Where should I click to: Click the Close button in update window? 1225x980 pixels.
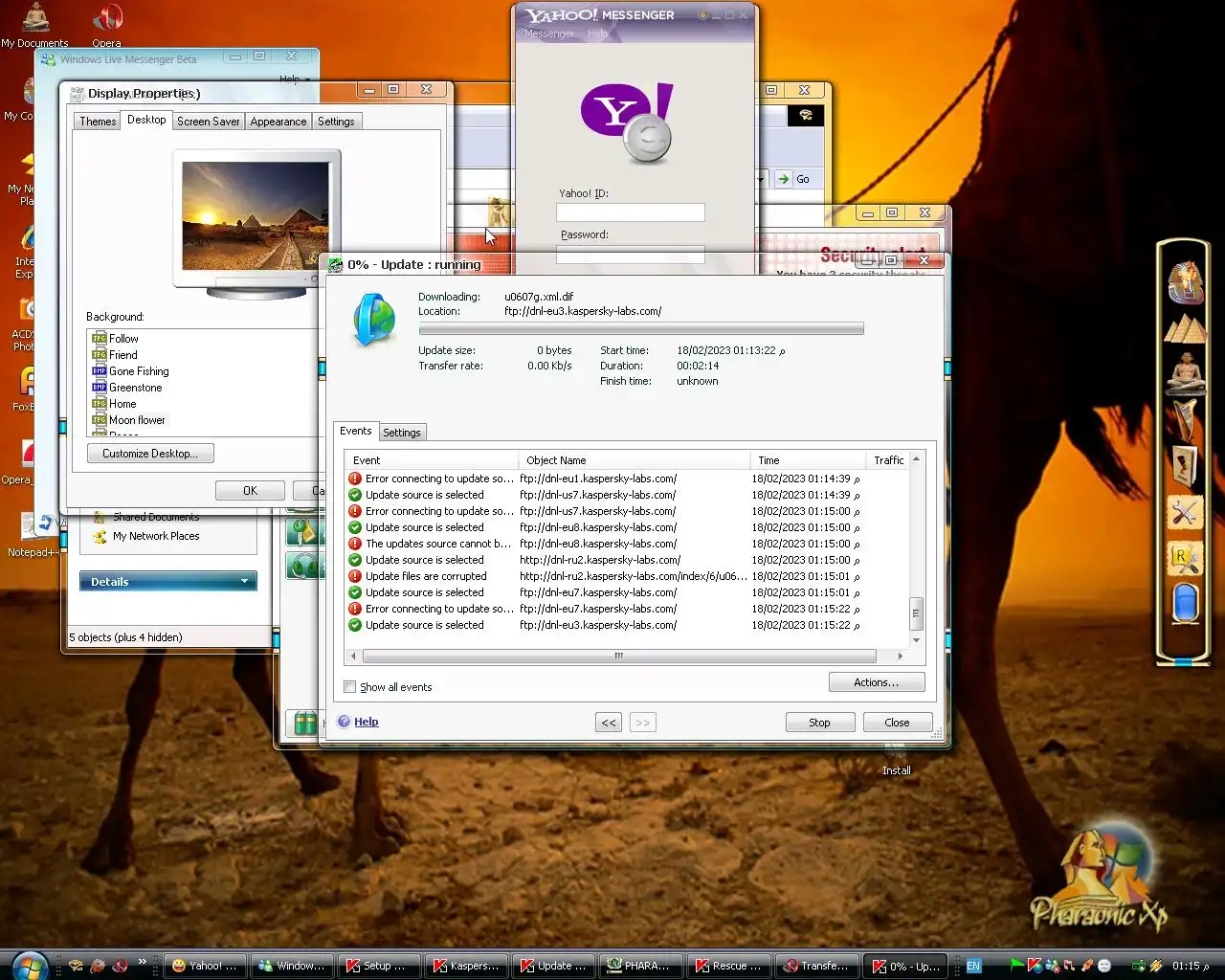pyautogui.click(x=897, y=723)
